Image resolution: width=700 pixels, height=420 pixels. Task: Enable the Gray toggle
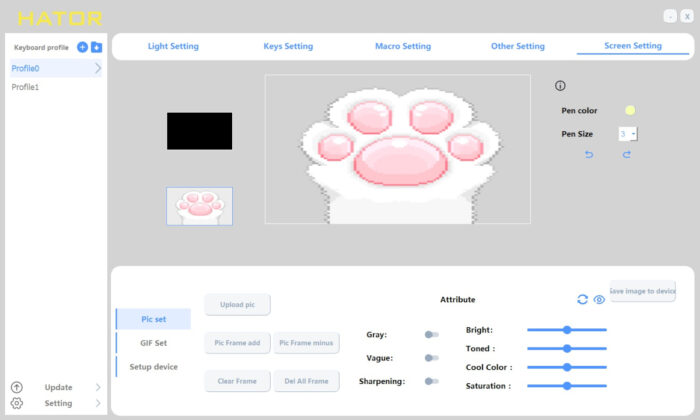(x=431, y=334)
